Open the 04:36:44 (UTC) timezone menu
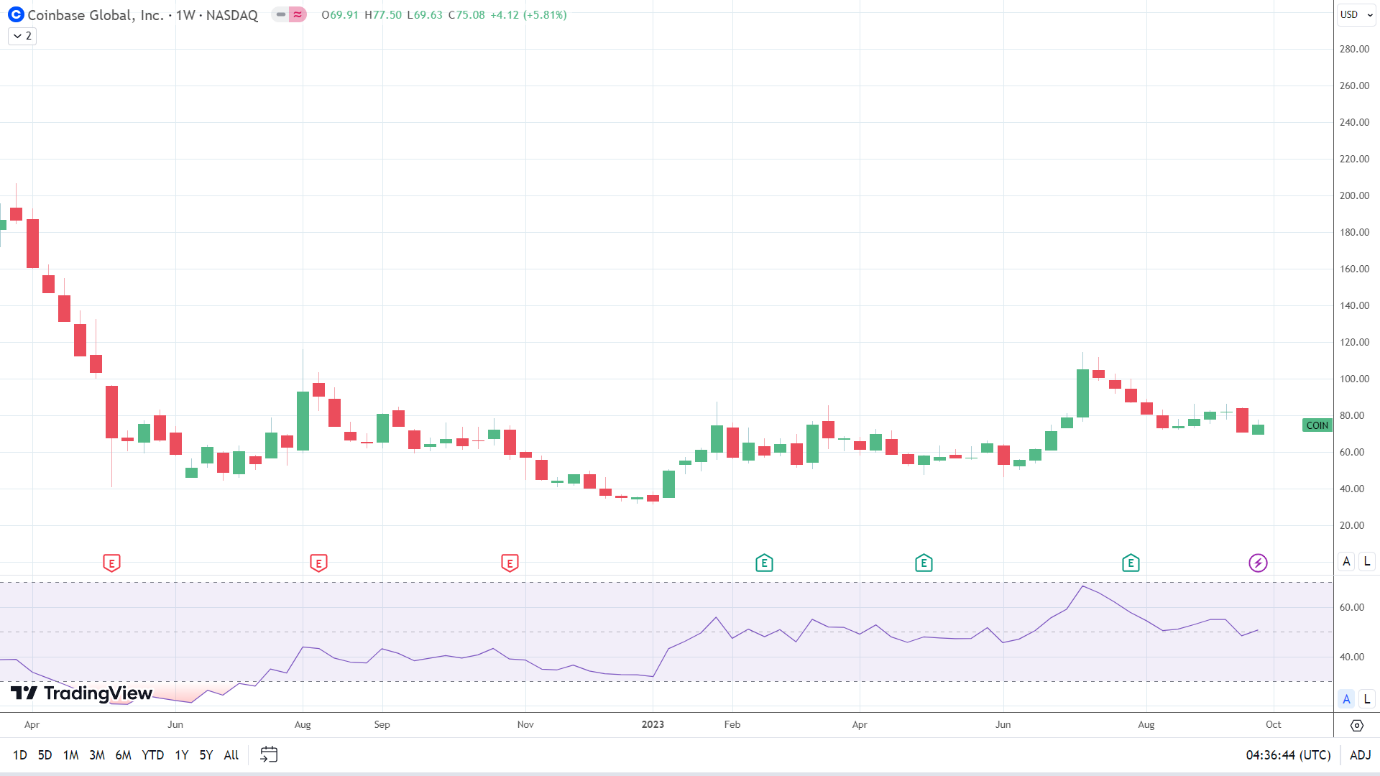The width and height of the screenshot is (1380, 776). click(1287, 755)
